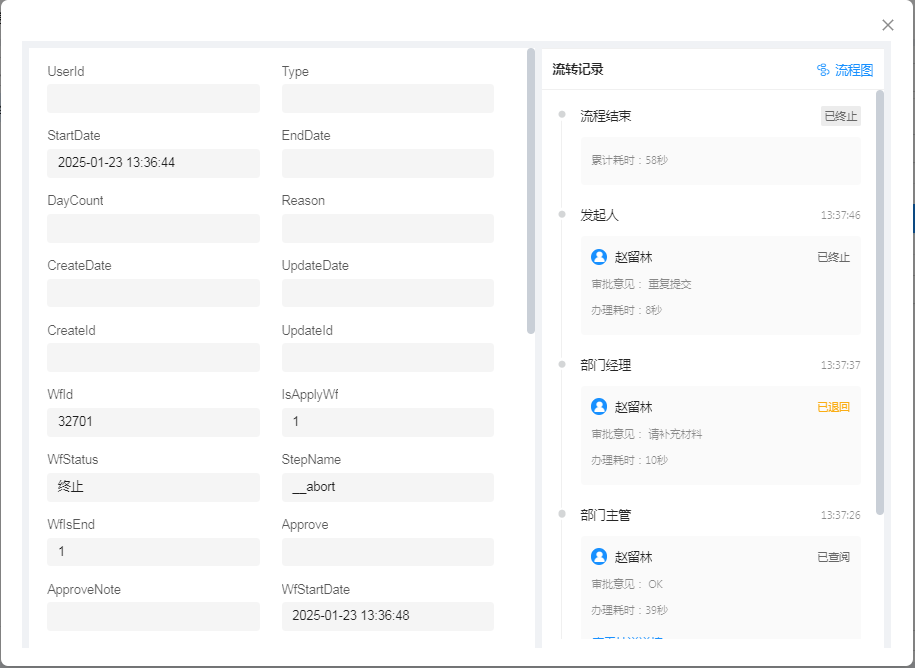Click the form panel's vertical scrollbar
Image resolution: width=915 pixels, height=668 pixels.
click(x=531, y=190)
